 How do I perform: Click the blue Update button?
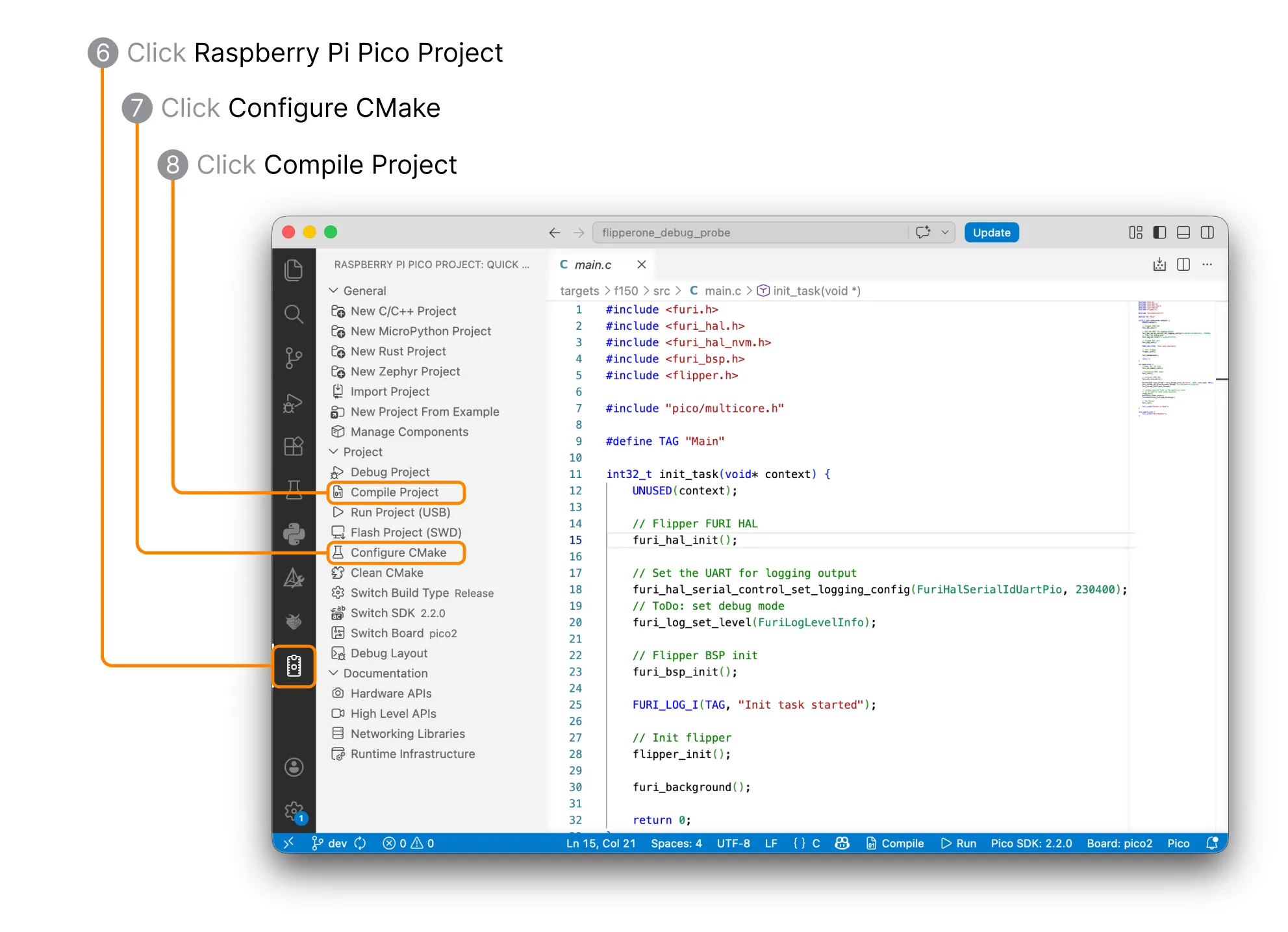tap(991, 233)
